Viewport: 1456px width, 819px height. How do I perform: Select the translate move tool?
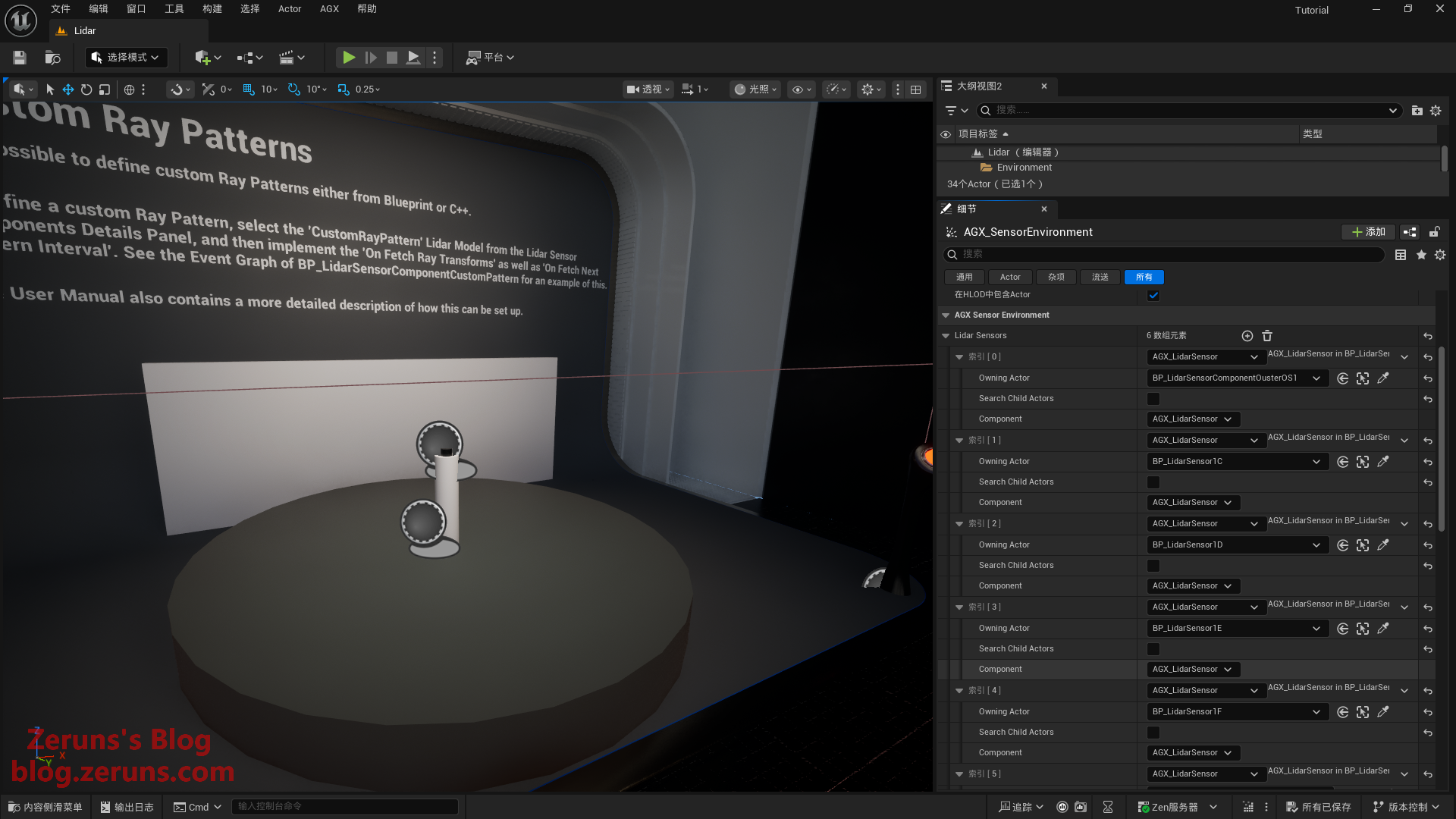(x=68, y=89)
